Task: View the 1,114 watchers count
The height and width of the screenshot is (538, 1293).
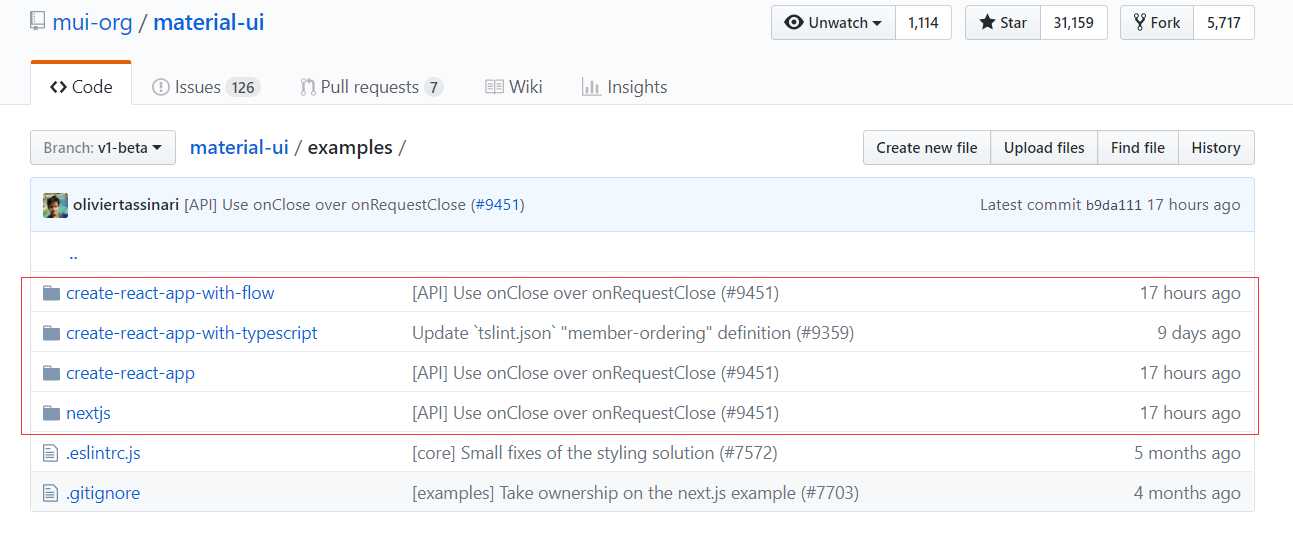Action: click(923, 23)
